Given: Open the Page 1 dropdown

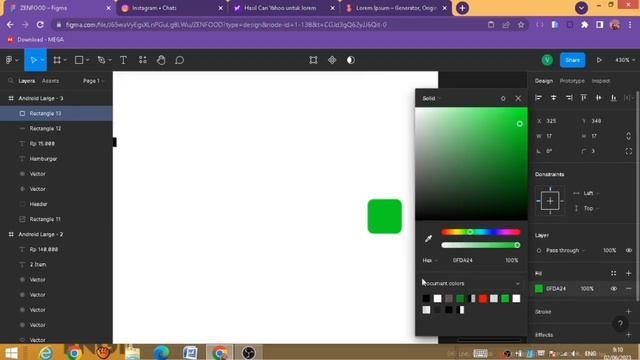Looking at the screenshot, I should pos(93,81).
